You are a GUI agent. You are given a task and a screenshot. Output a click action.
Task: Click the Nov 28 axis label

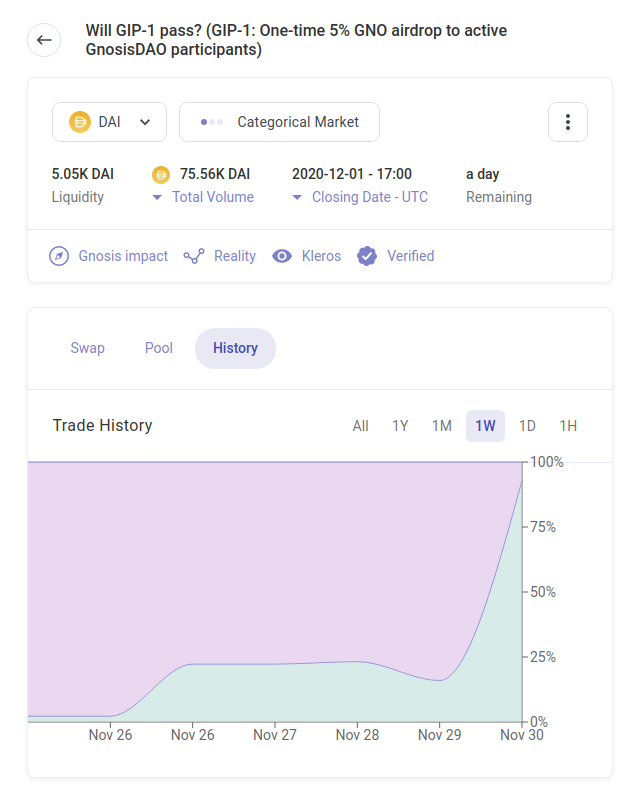click(357, 735)
